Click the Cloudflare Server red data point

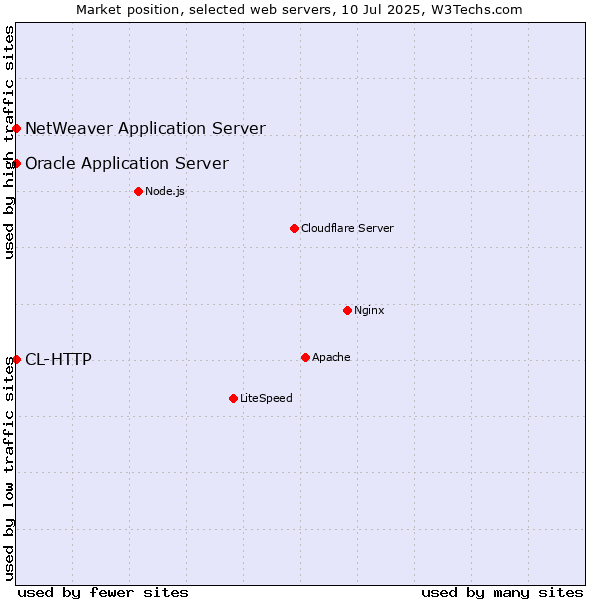tap(294, 228)
